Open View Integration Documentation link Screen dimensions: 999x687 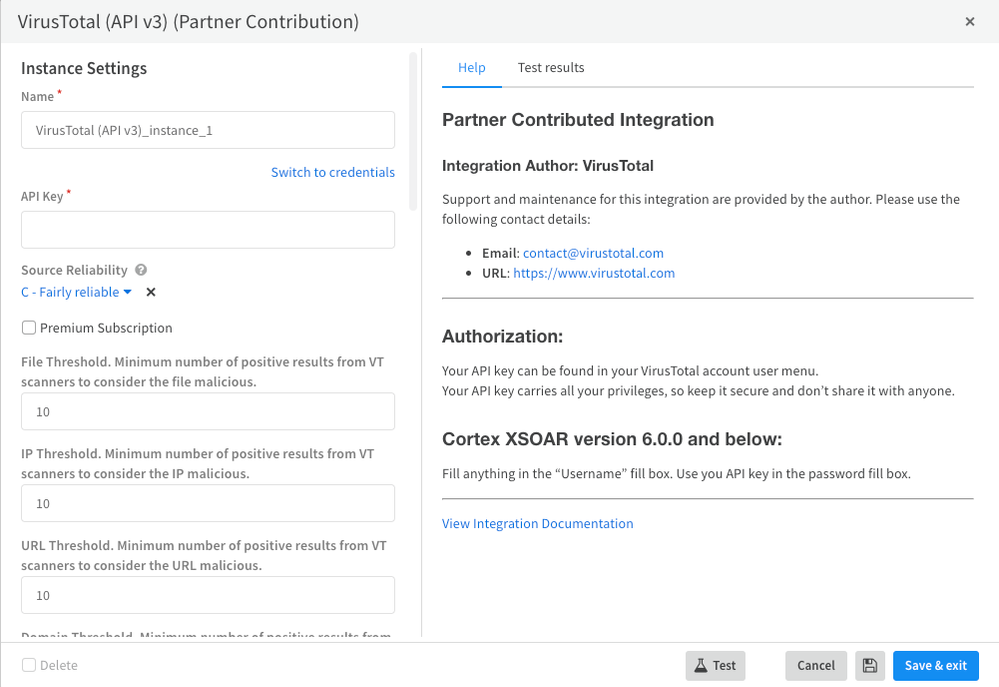(x=538, y=523)
